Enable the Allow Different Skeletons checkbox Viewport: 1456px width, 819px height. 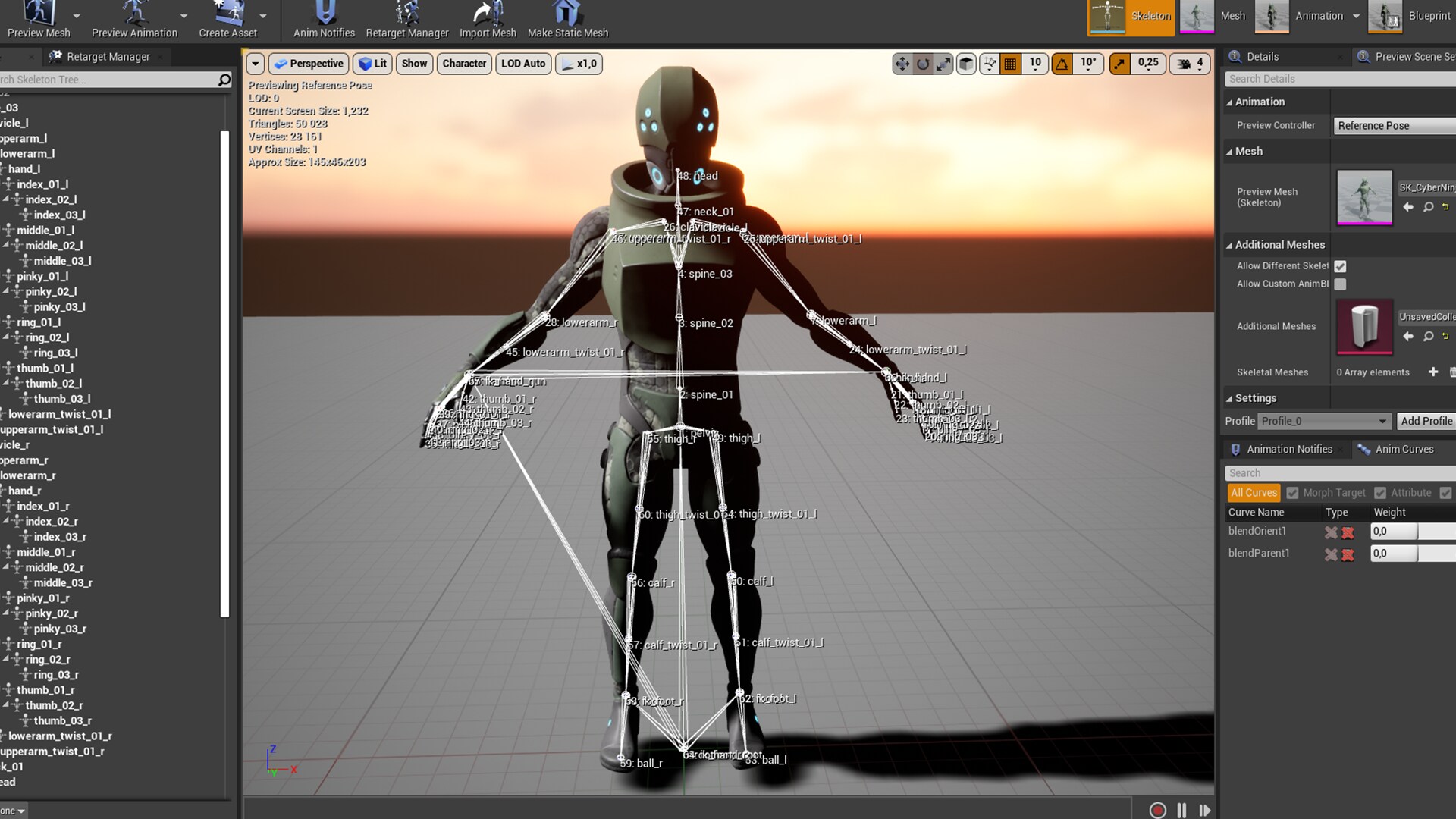coord(1341,266)
